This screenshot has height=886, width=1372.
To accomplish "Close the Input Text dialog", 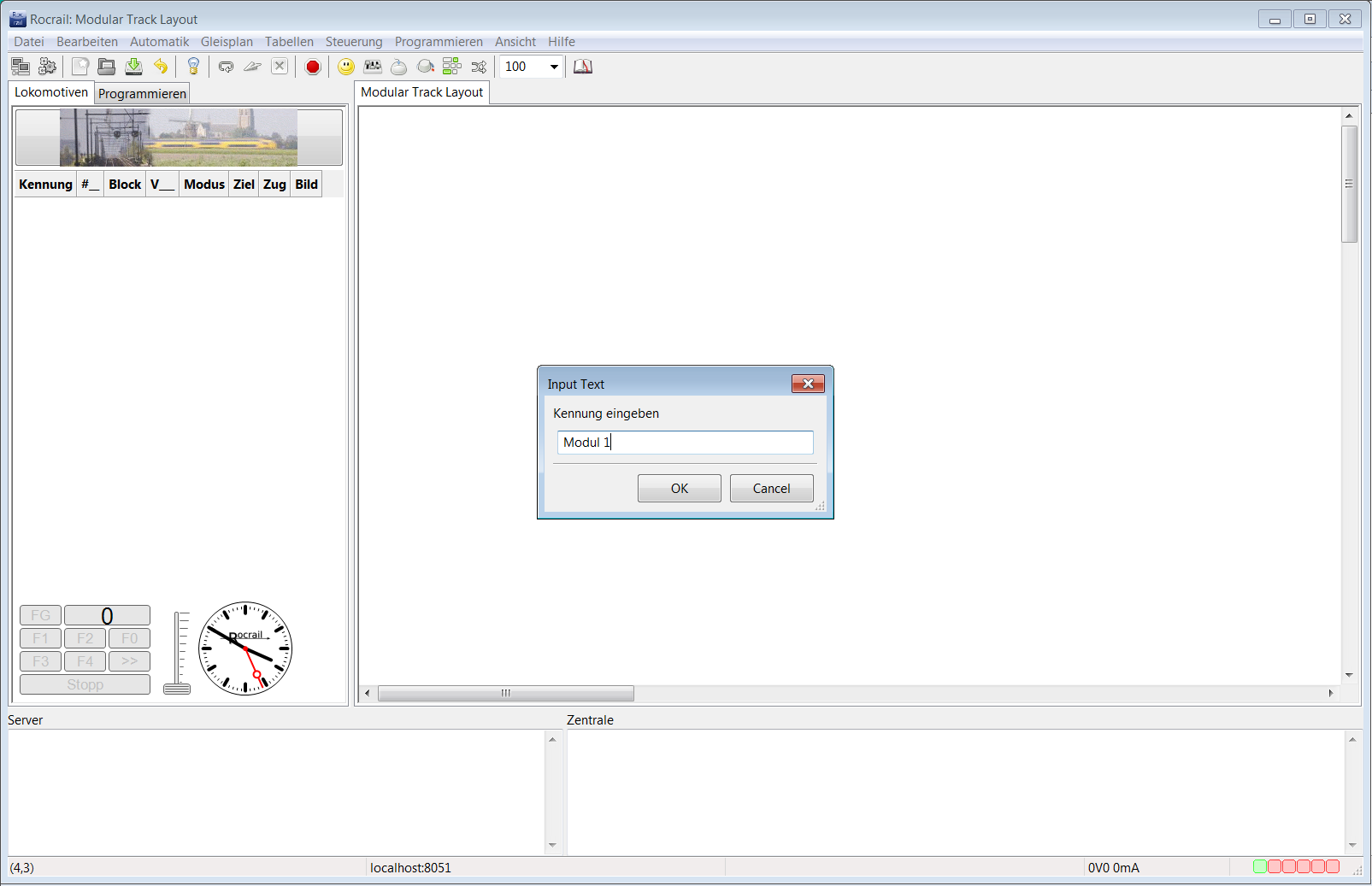I will pos(807,384).
